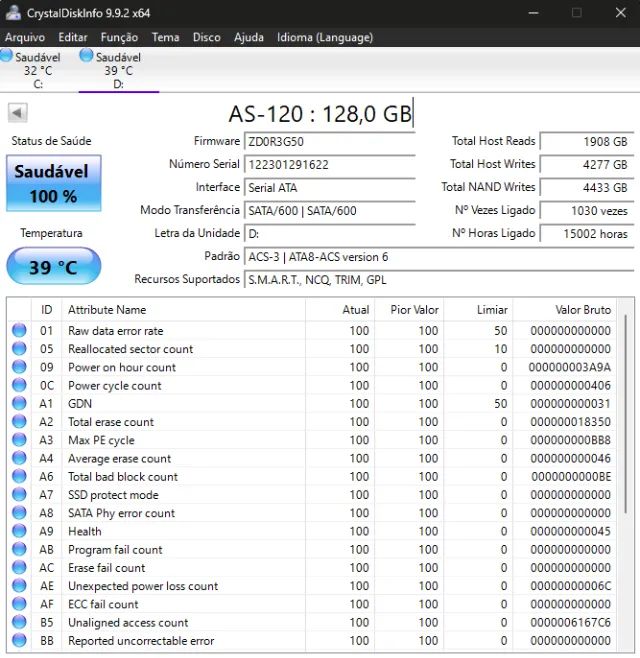Click the Saudável 100 % health status button
Viewport: 640px width, 658px height.
[54, 183]
